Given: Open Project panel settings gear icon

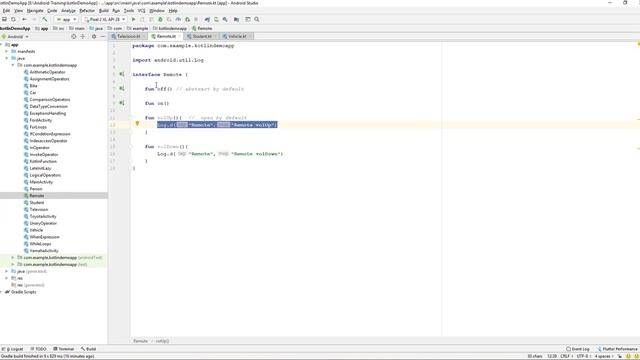Looking at the screenshot, I should point(94,36).
